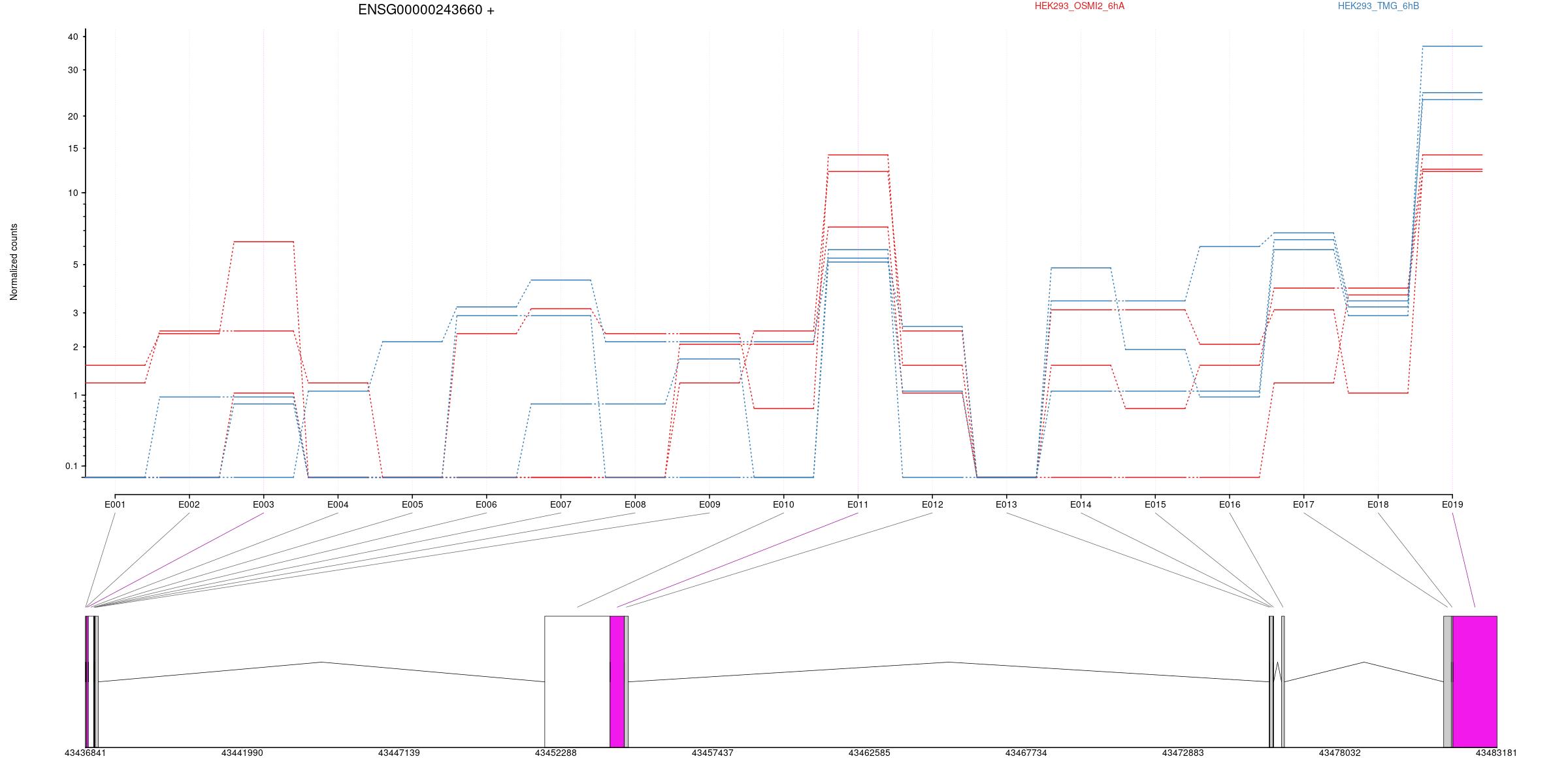
Task: Click genomic coordinate 43447139
Action: point(399,753)
